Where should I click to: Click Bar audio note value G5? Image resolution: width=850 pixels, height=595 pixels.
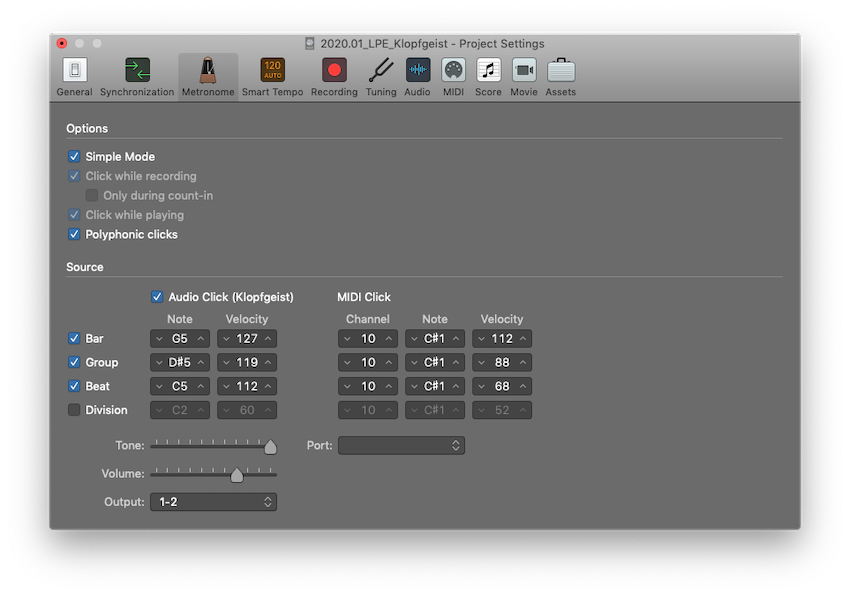[x=179, y=339]
